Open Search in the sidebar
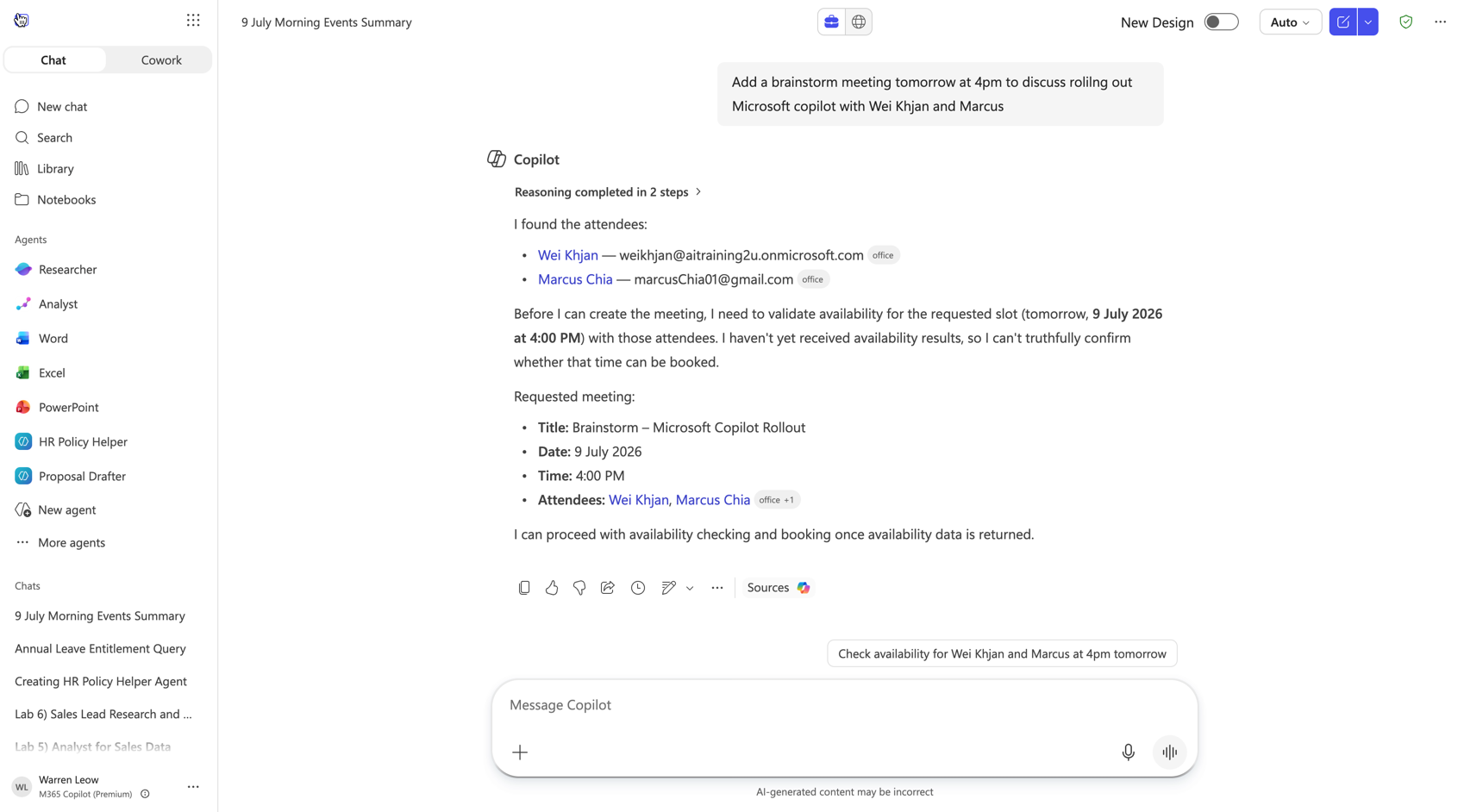The width and height of the screenshot is (1464, 812). point(108,137)
